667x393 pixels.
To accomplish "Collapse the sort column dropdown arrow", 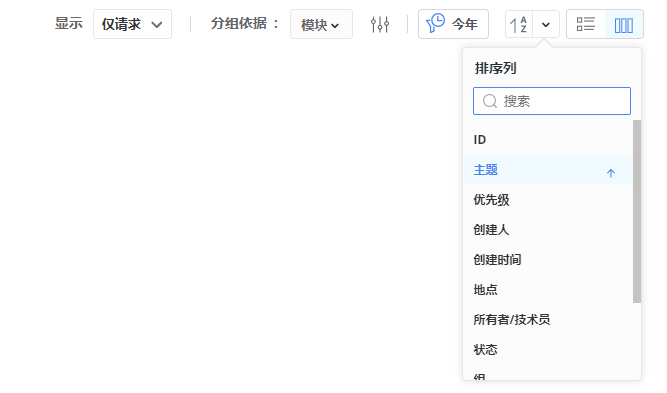I will (x=546, y=25).
